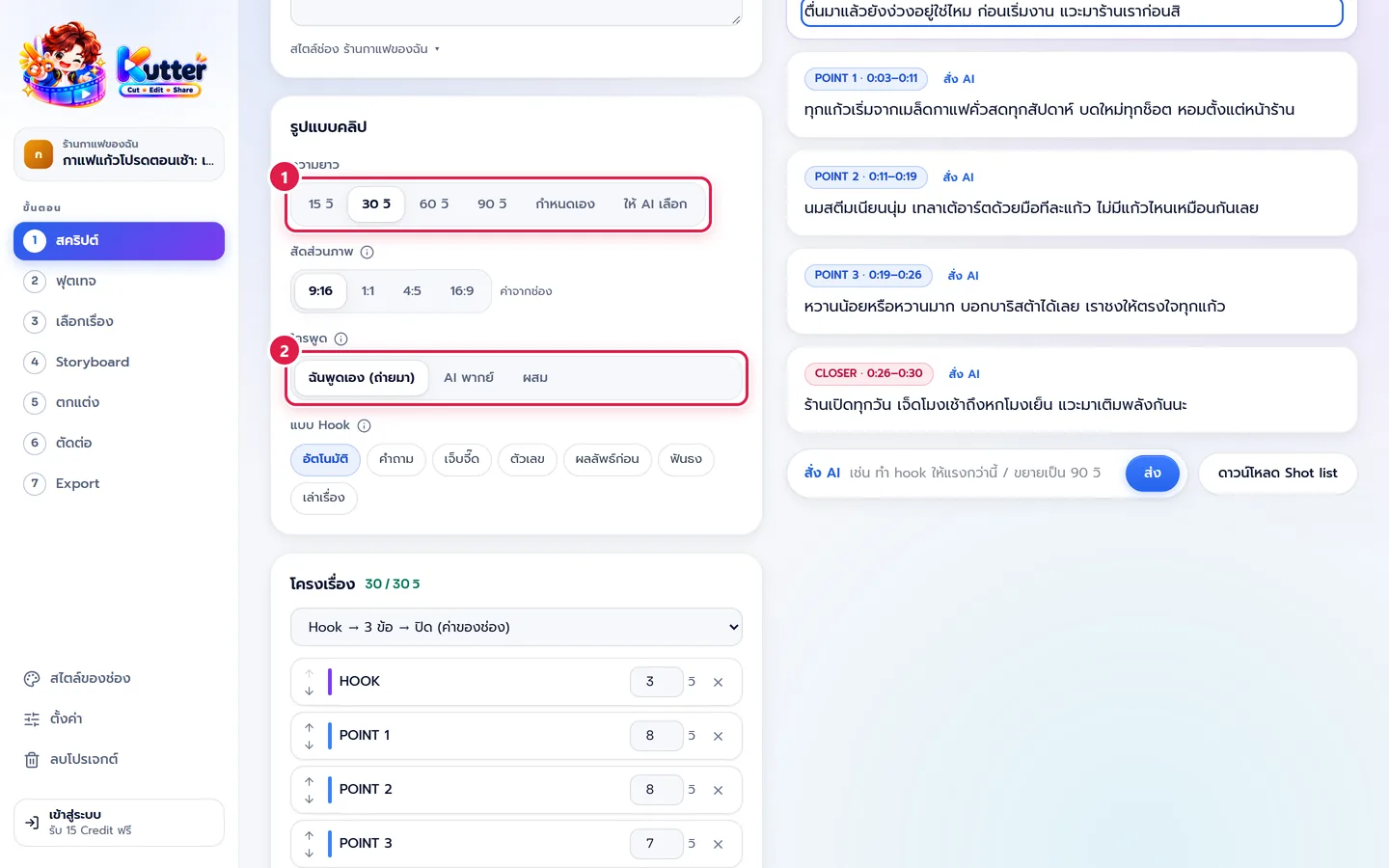Viewport: 1389px width, 868px height.
Task: Move POINT 2 row down
Action: click(309, 799)
